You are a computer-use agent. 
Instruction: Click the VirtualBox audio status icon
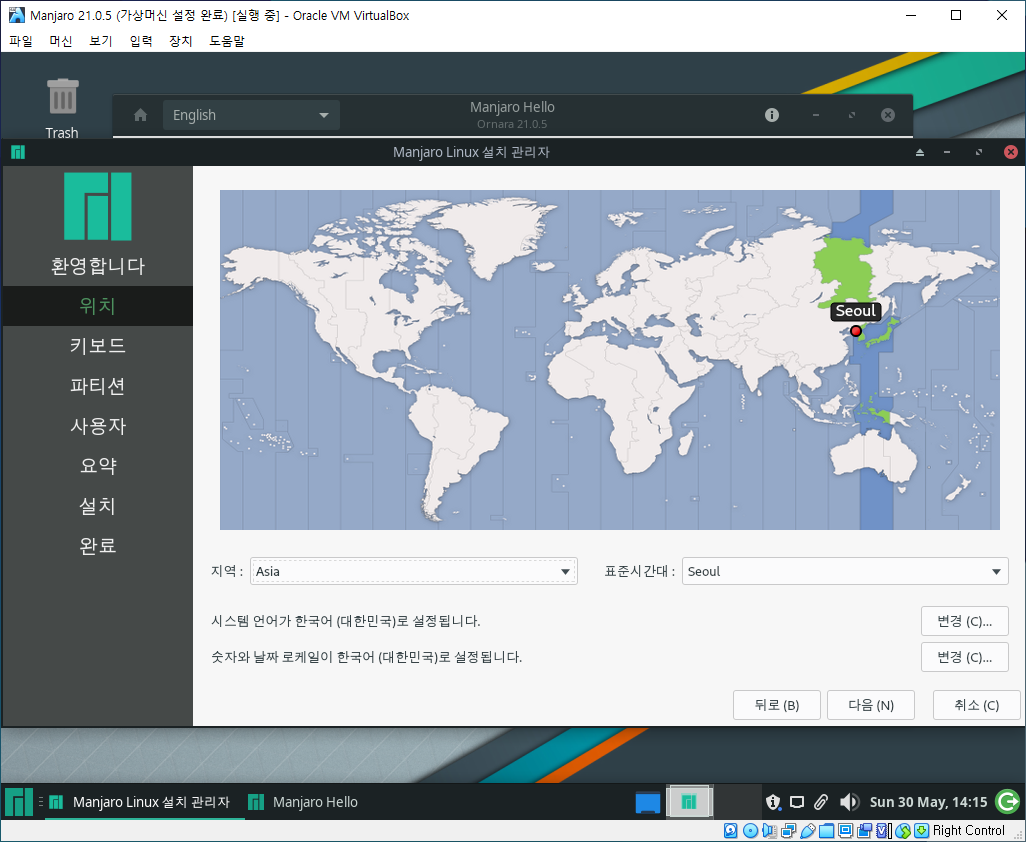770,830
